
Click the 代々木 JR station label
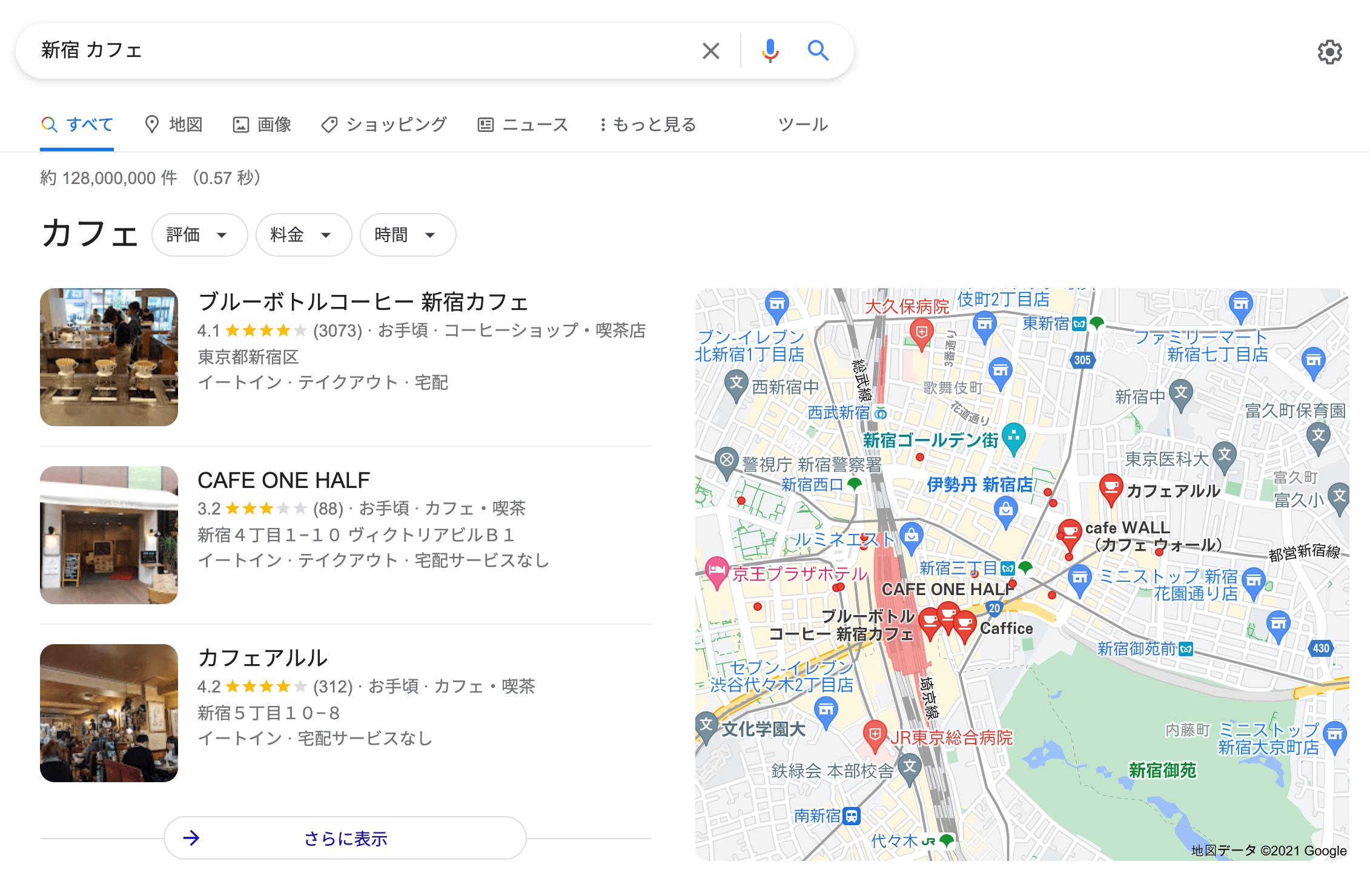click(894, 841)
